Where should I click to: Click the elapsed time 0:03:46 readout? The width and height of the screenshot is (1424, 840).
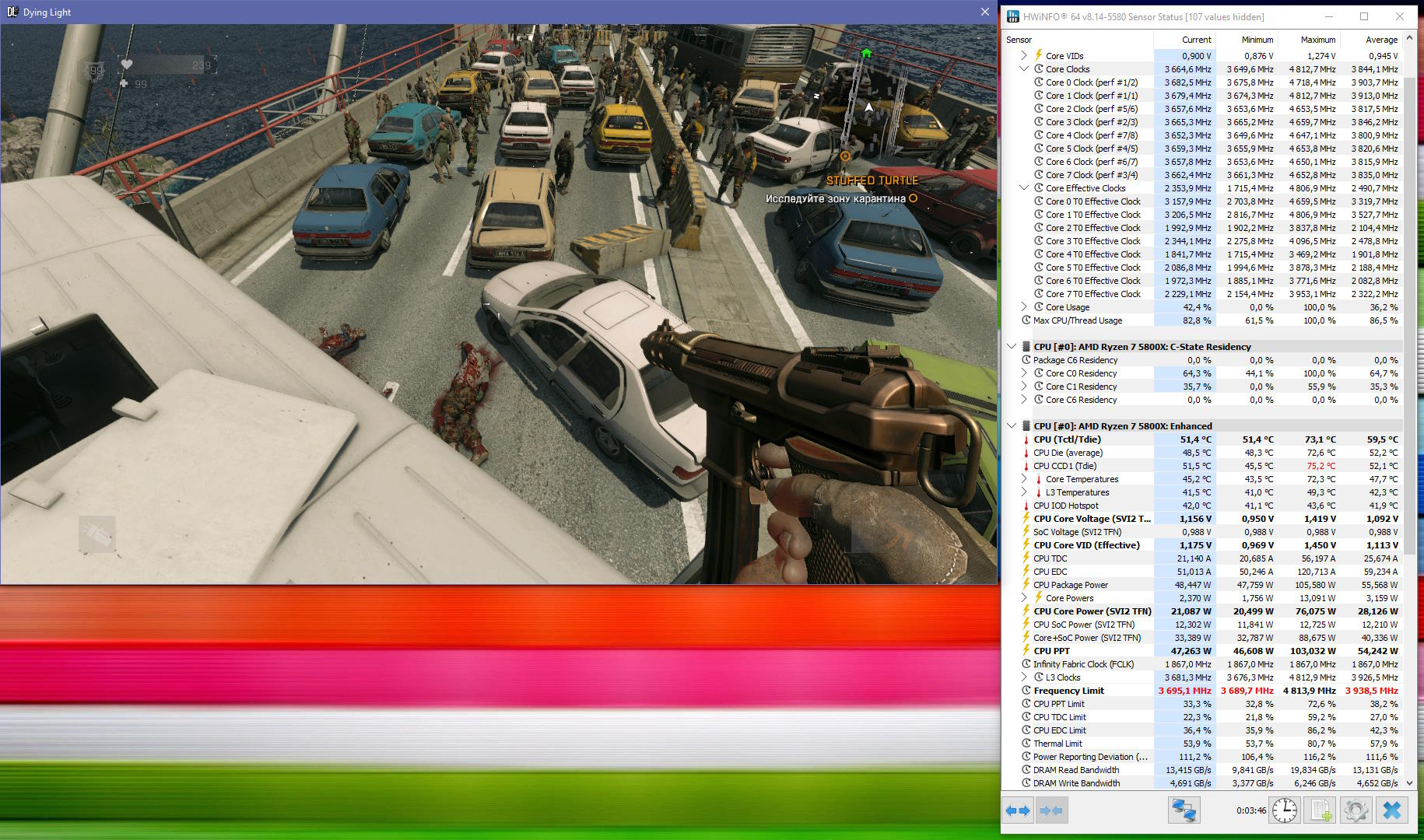(1250, 810)
